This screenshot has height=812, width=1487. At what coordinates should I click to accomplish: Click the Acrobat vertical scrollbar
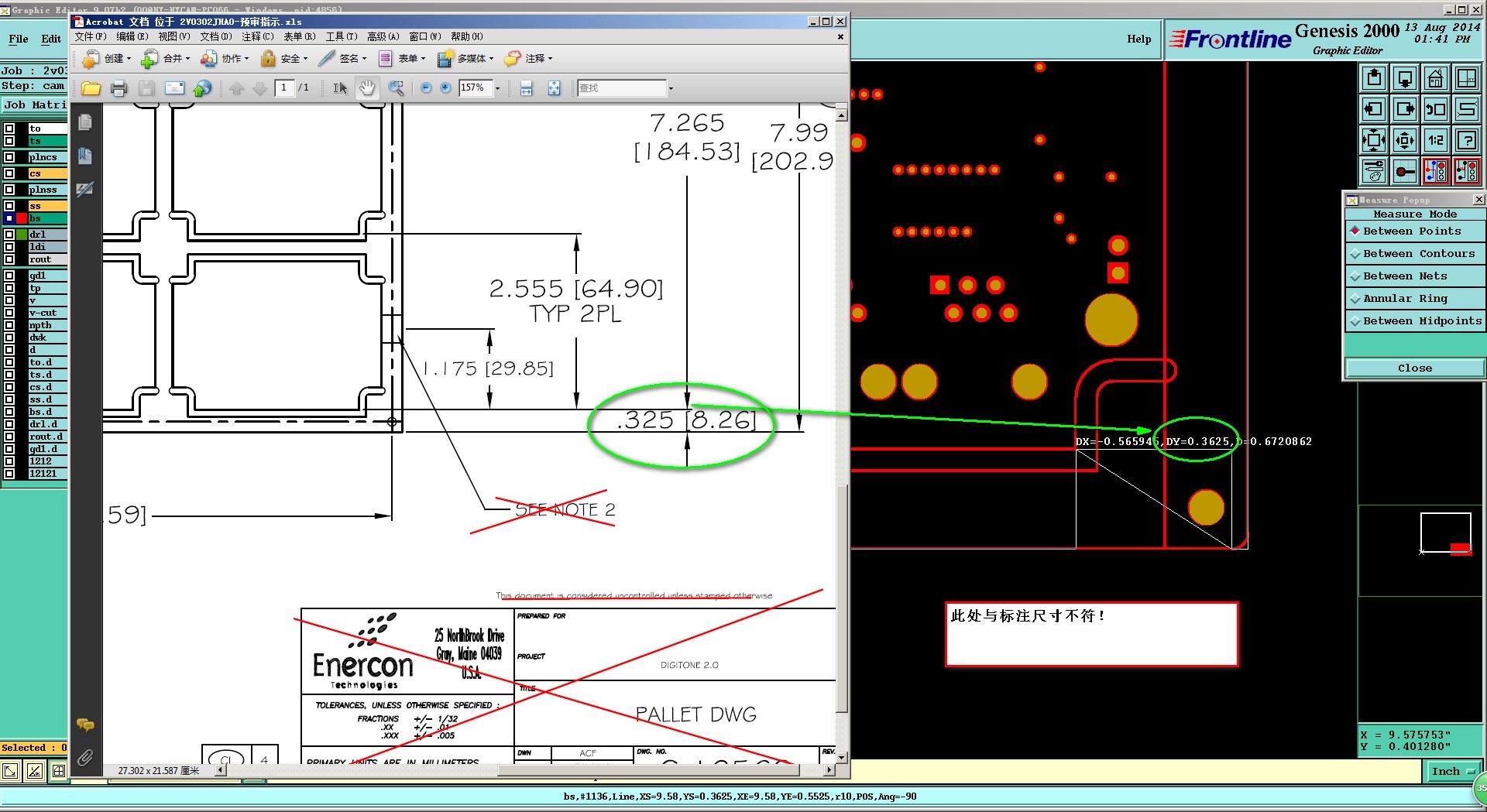[842, 436]
